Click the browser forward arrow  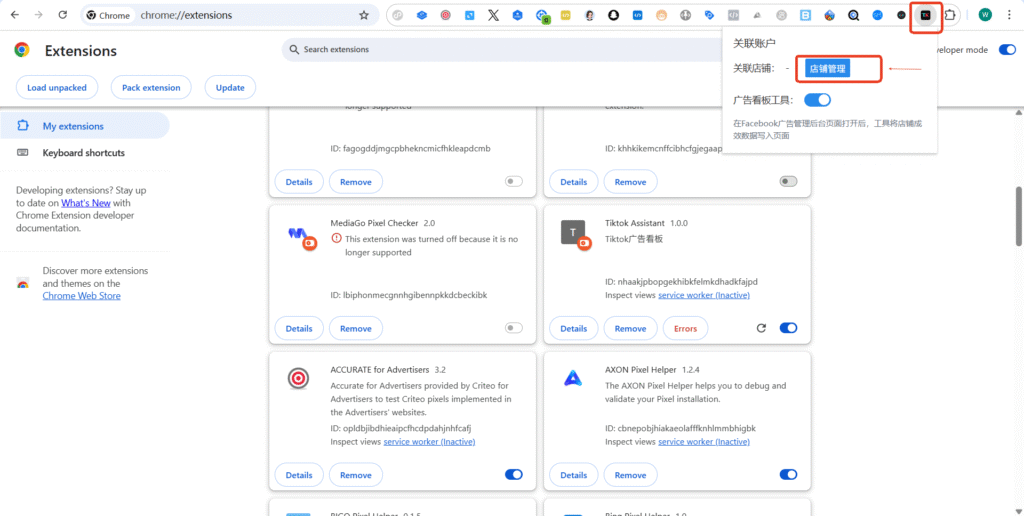point(39,15)
